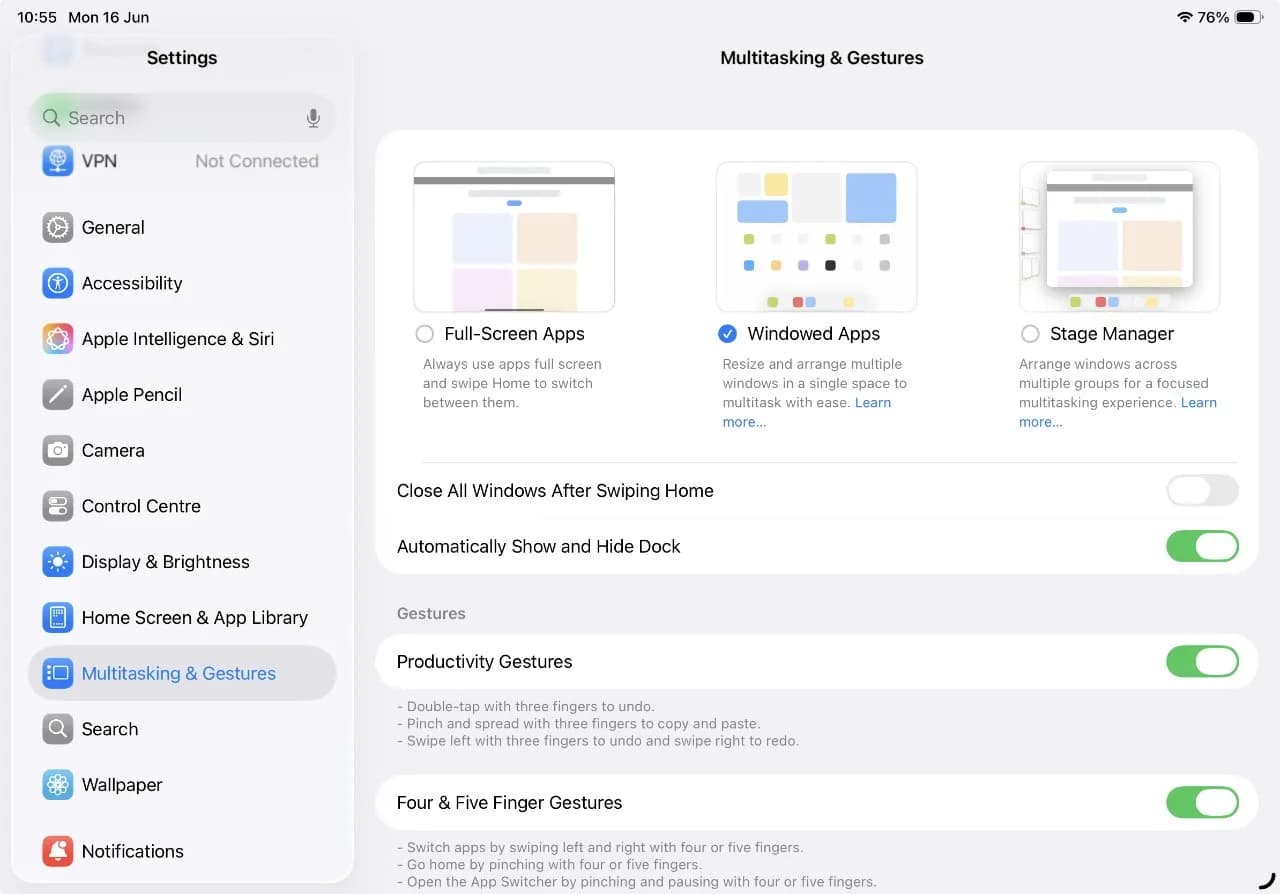
Task: Tap Learn more under Stage Manager
Action: pos(1118,412)
